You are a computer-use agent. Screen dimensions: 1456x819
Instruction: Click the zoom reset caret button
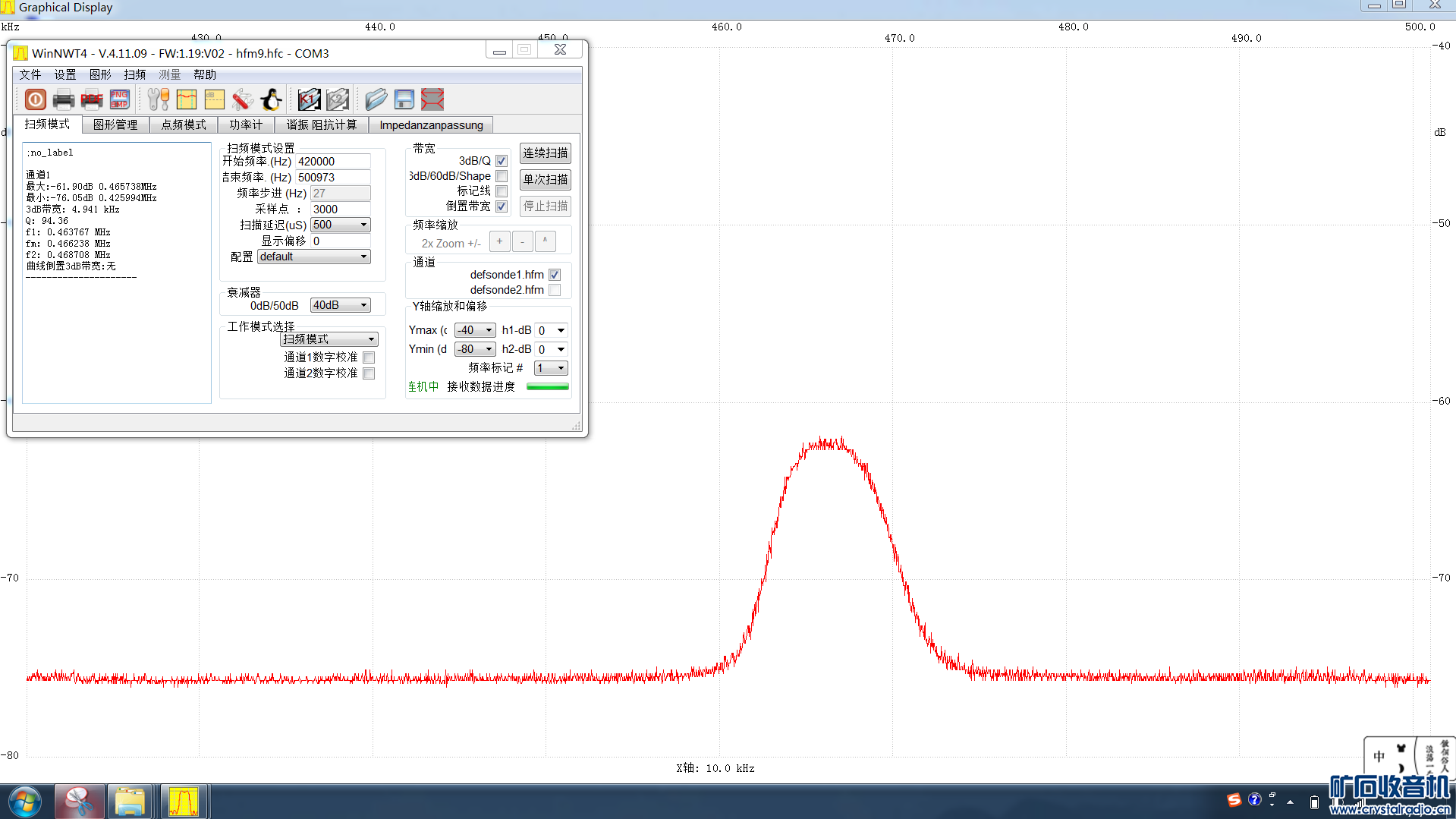pyautogui.click(x=545, y=242)
